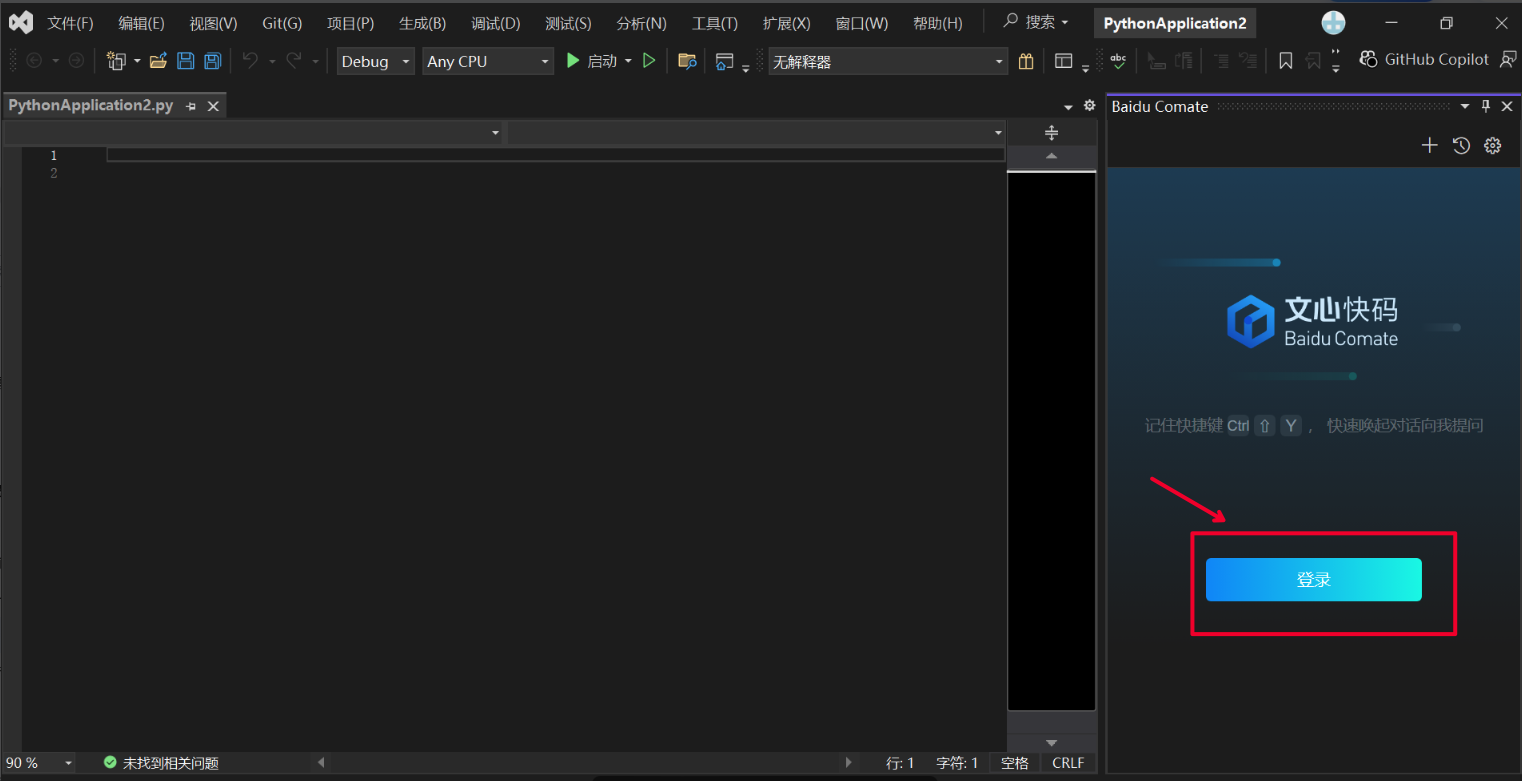Click the window layout toolbar icon

coord(1064,61)
